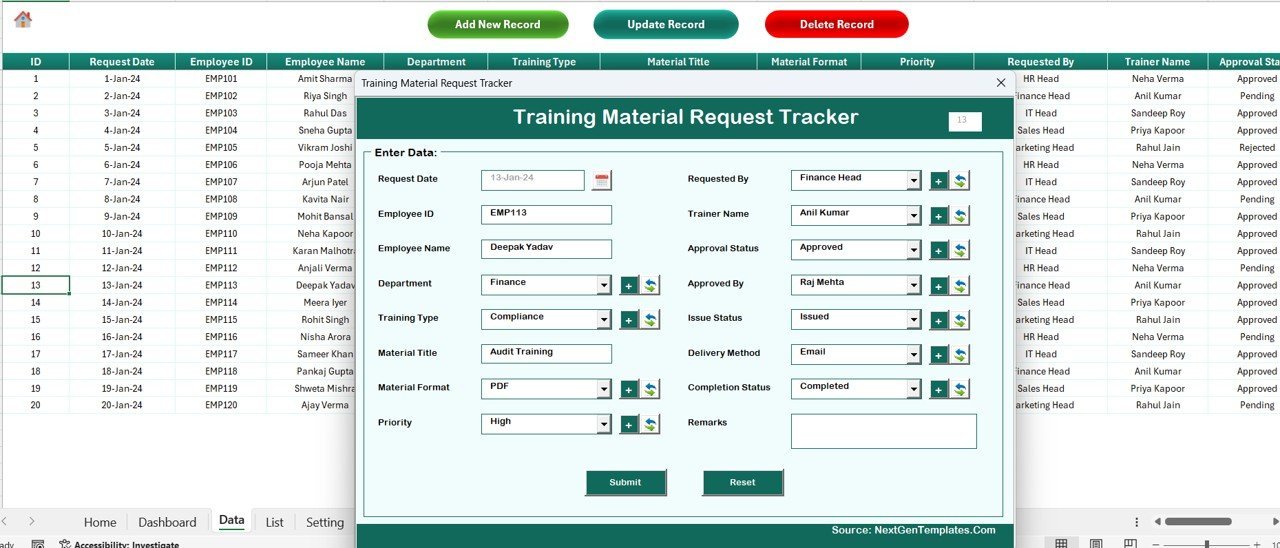
Task: Click refresh icon beside Trainer Name
Action: (960, 216)
